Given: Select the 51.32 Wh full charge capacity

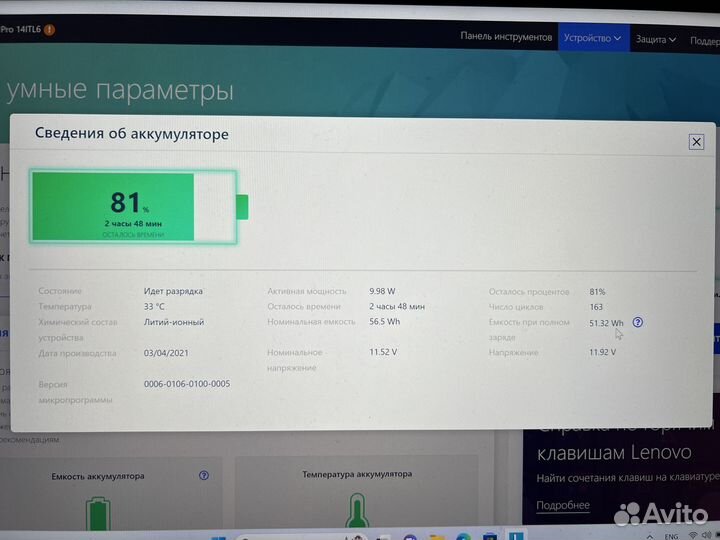Looking at the screenshot, I should pyautogui.click(x=606, y=323).
